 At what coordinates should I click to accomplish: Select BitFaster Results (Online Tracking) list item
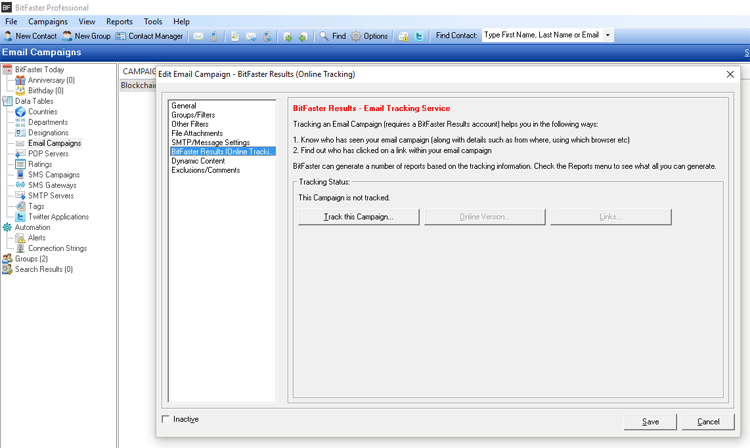(223, 152)
